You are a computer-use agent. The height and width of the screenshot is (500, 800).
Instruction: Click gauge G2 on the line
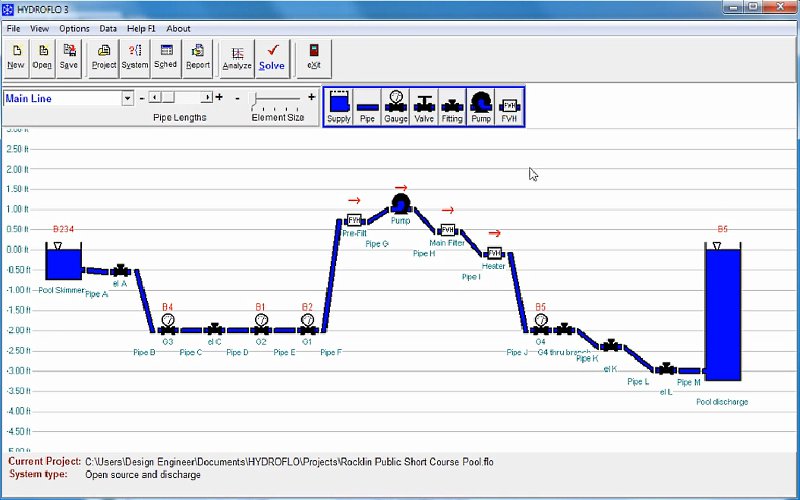tap(261, 324)
